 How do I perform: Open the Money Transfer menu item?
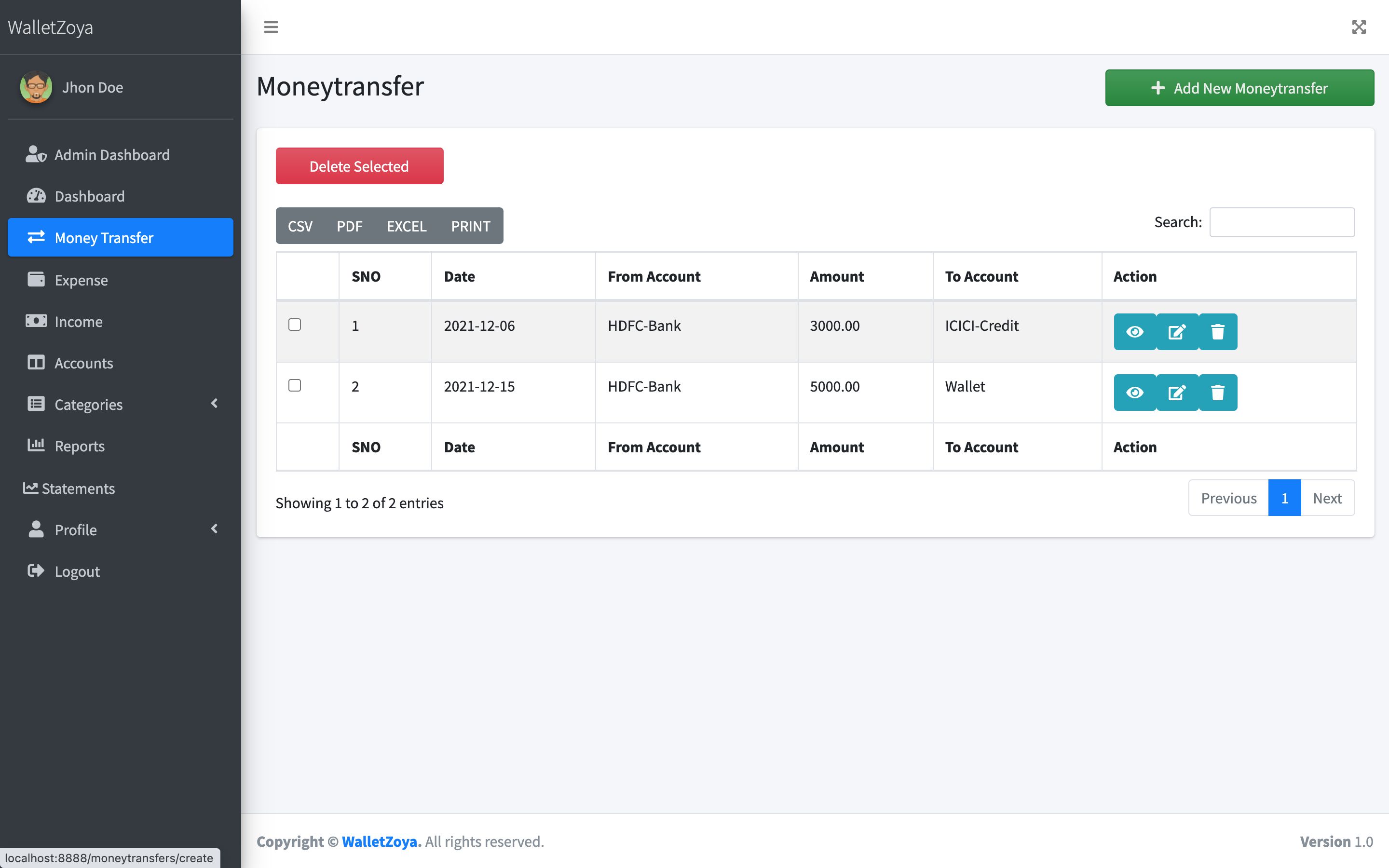[121, 237]
